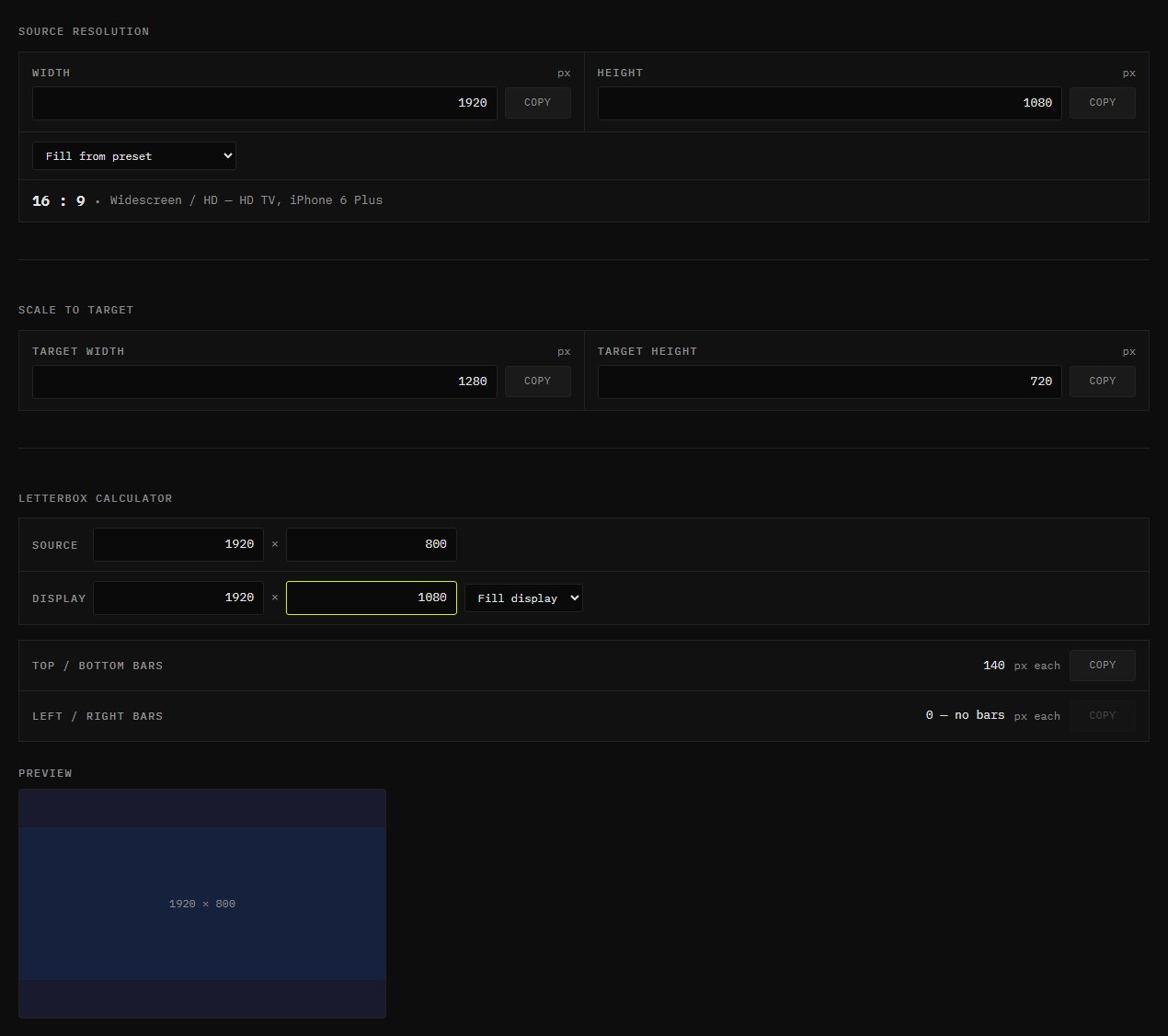Click the Widescreen / HD description text
Screen dimensions: 1168x1036
click(x=246, y=200)
